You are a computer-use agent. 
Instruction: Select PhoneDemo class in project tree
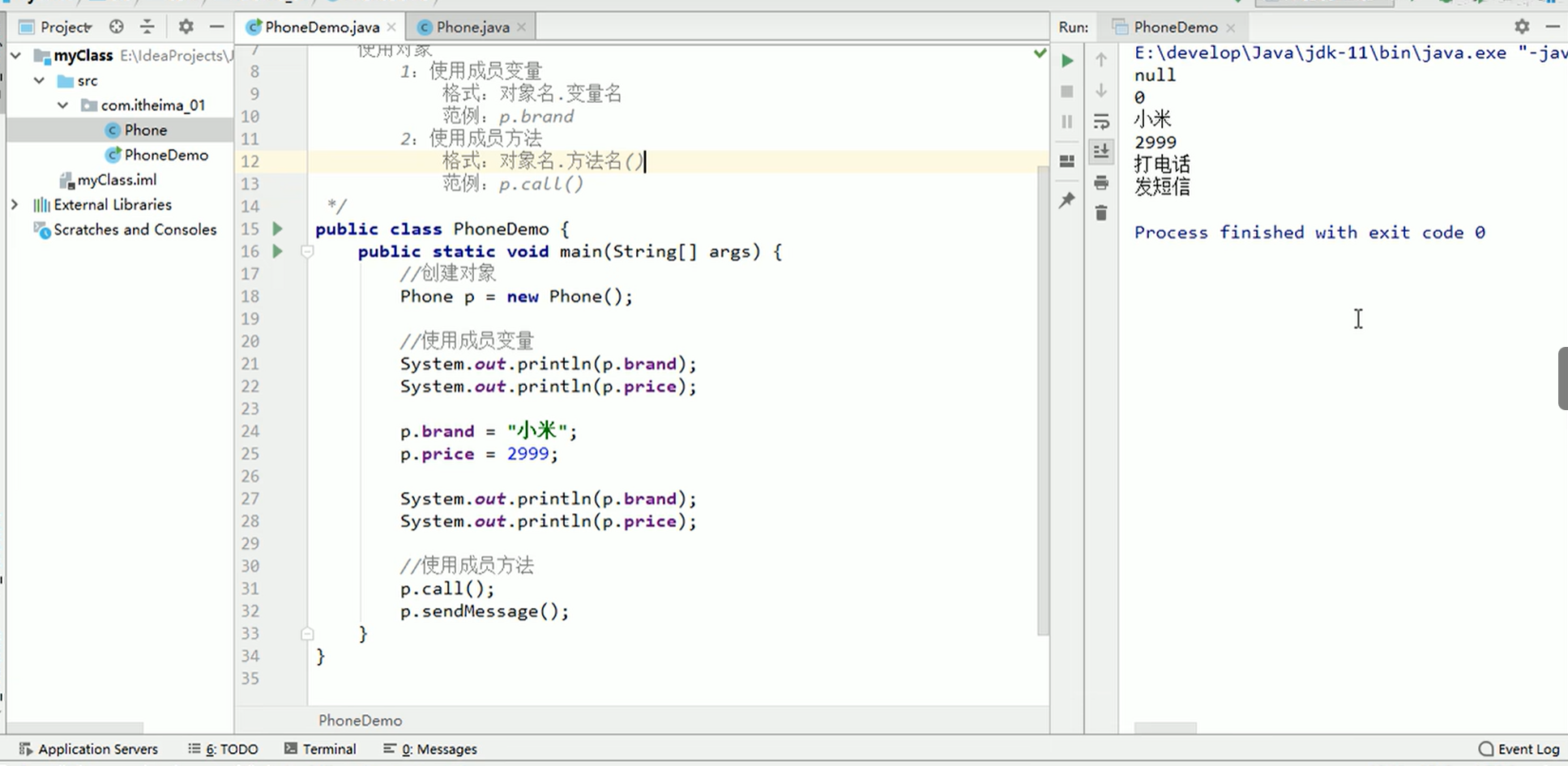tap(156, 155)
